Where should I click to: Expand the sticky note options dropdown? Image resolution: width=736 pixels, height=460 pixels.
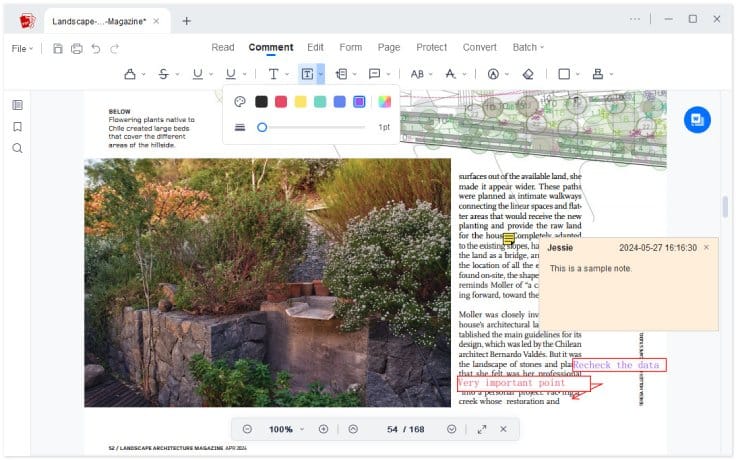(x=388, y=74)
